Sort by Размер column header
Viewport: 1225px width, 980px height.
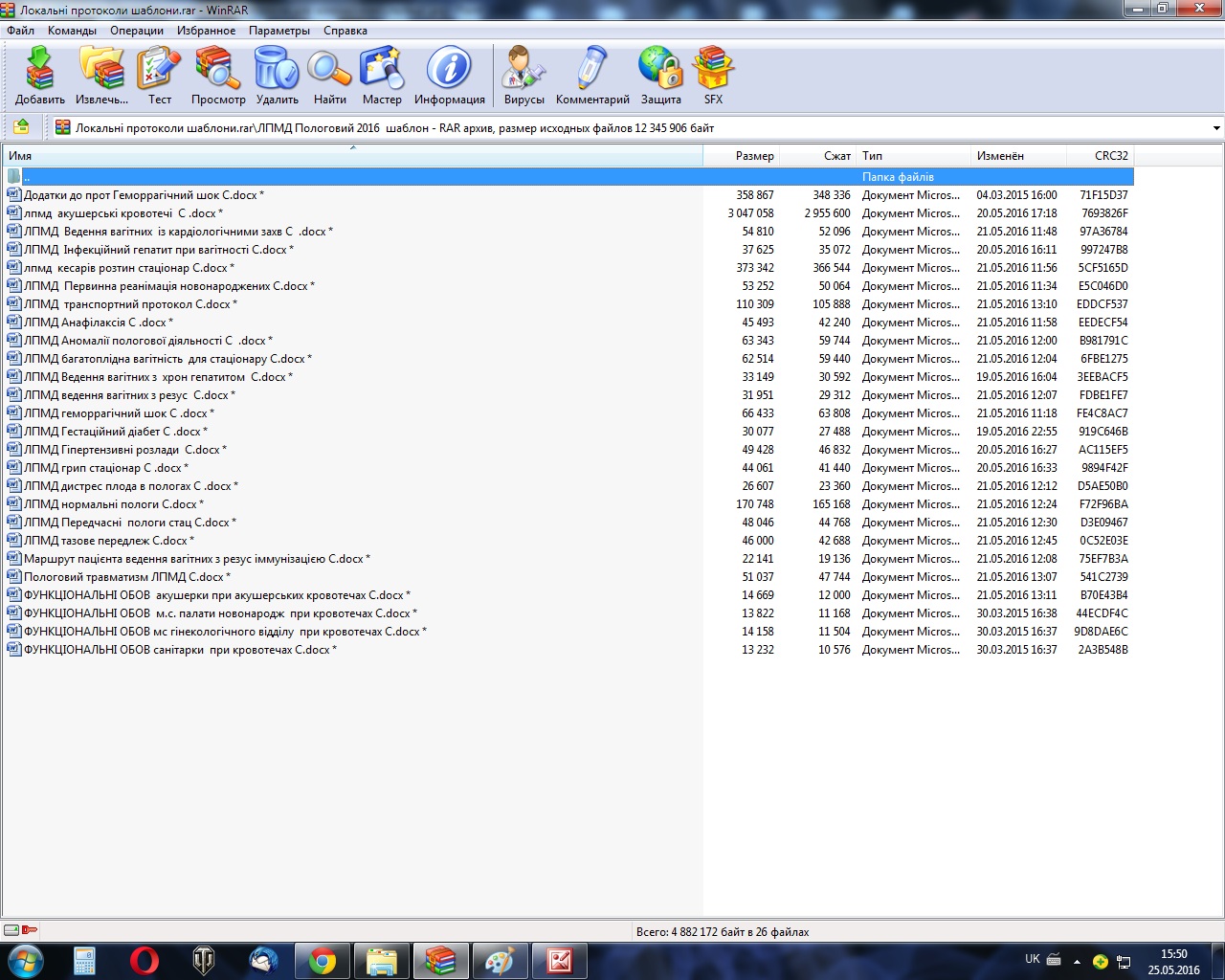point(742,155)
